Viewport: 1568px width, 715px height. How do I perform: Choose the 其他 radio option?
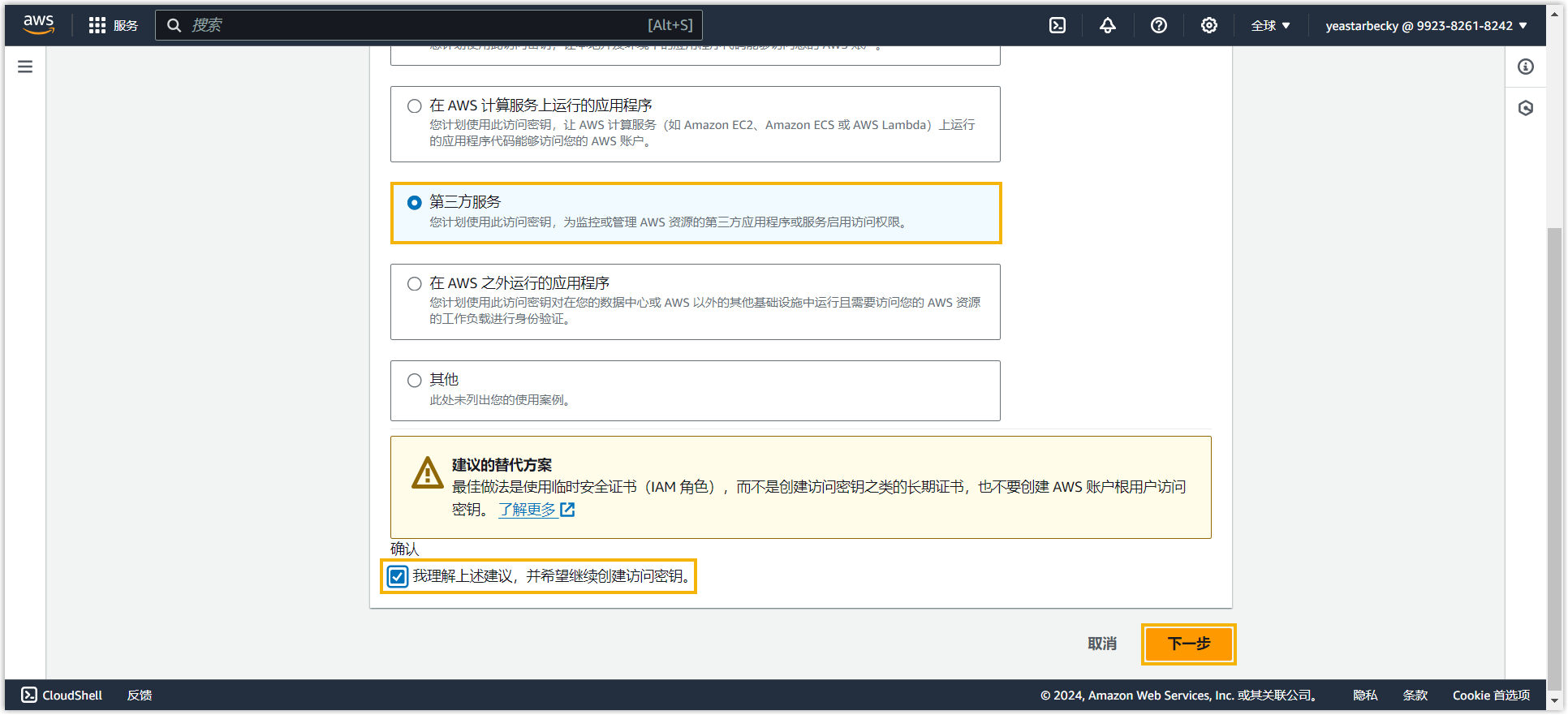pos(415,381)
